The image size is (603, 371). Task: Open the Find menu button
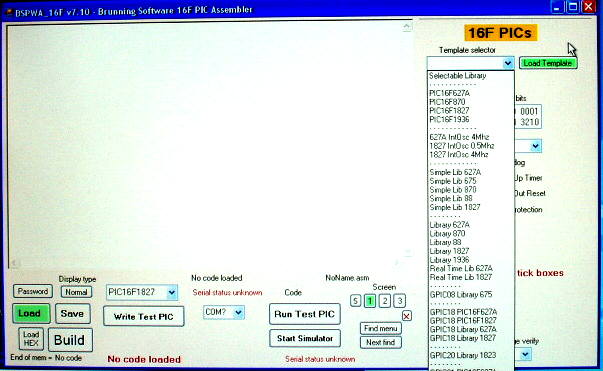coord(381,328)
